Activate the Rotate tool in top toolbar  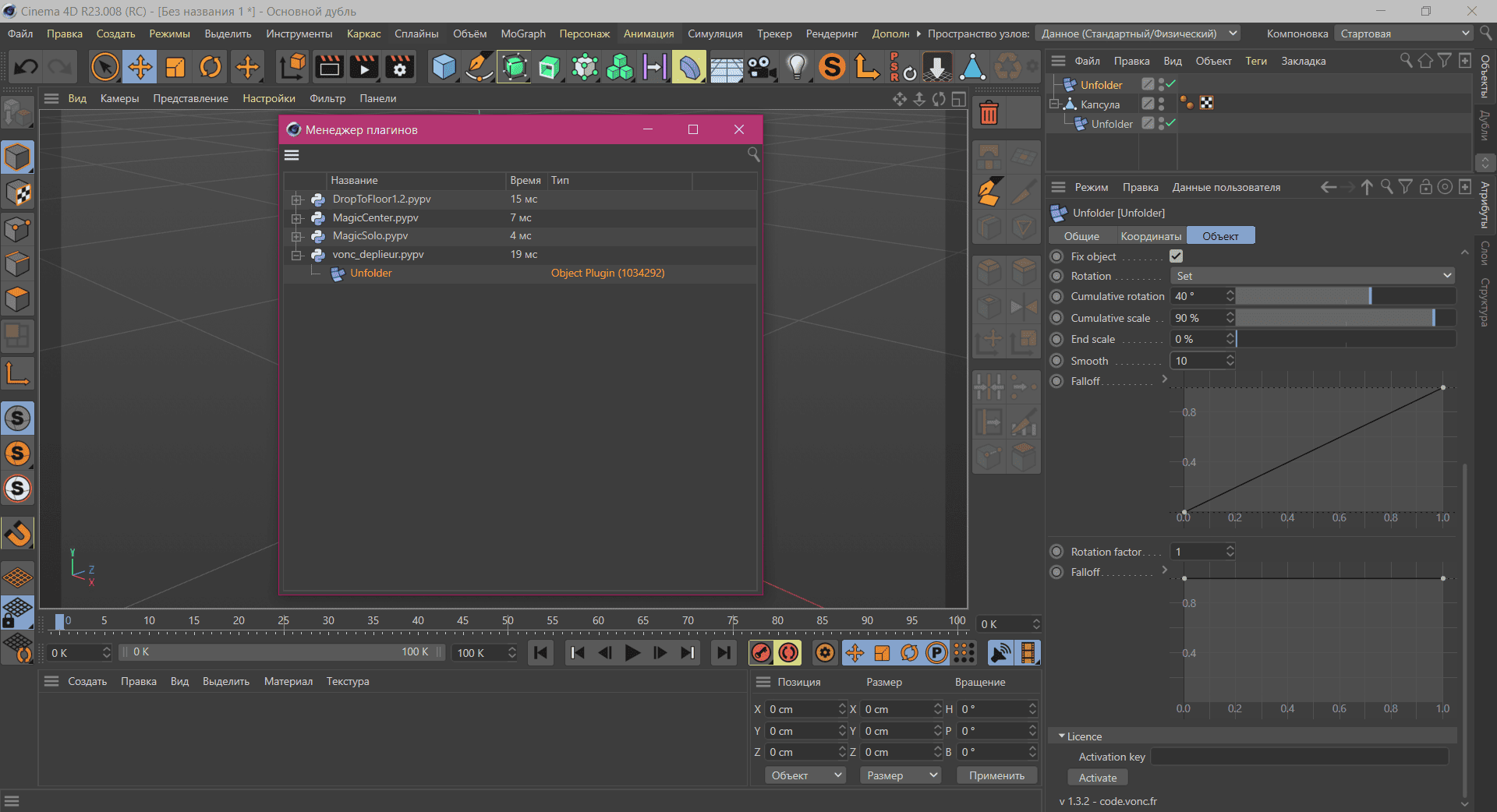[211, 67]
